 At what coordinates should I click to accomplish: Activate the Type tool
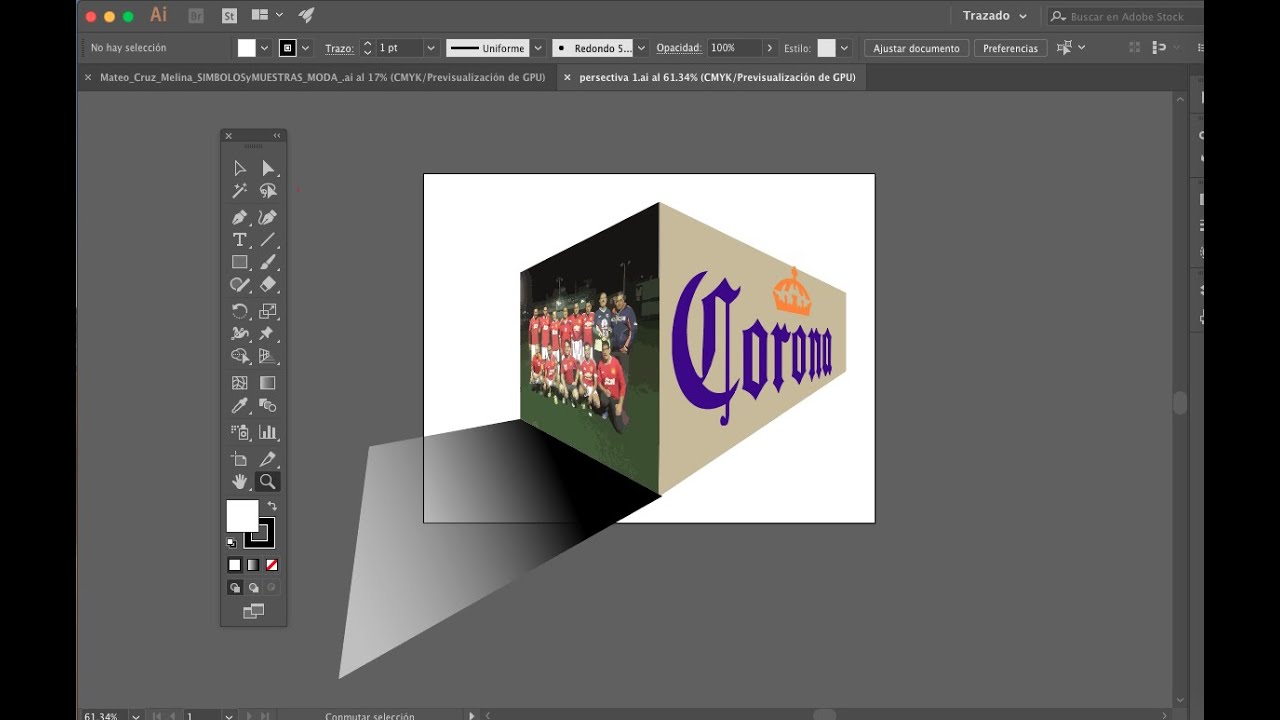[x=240, y=240]
